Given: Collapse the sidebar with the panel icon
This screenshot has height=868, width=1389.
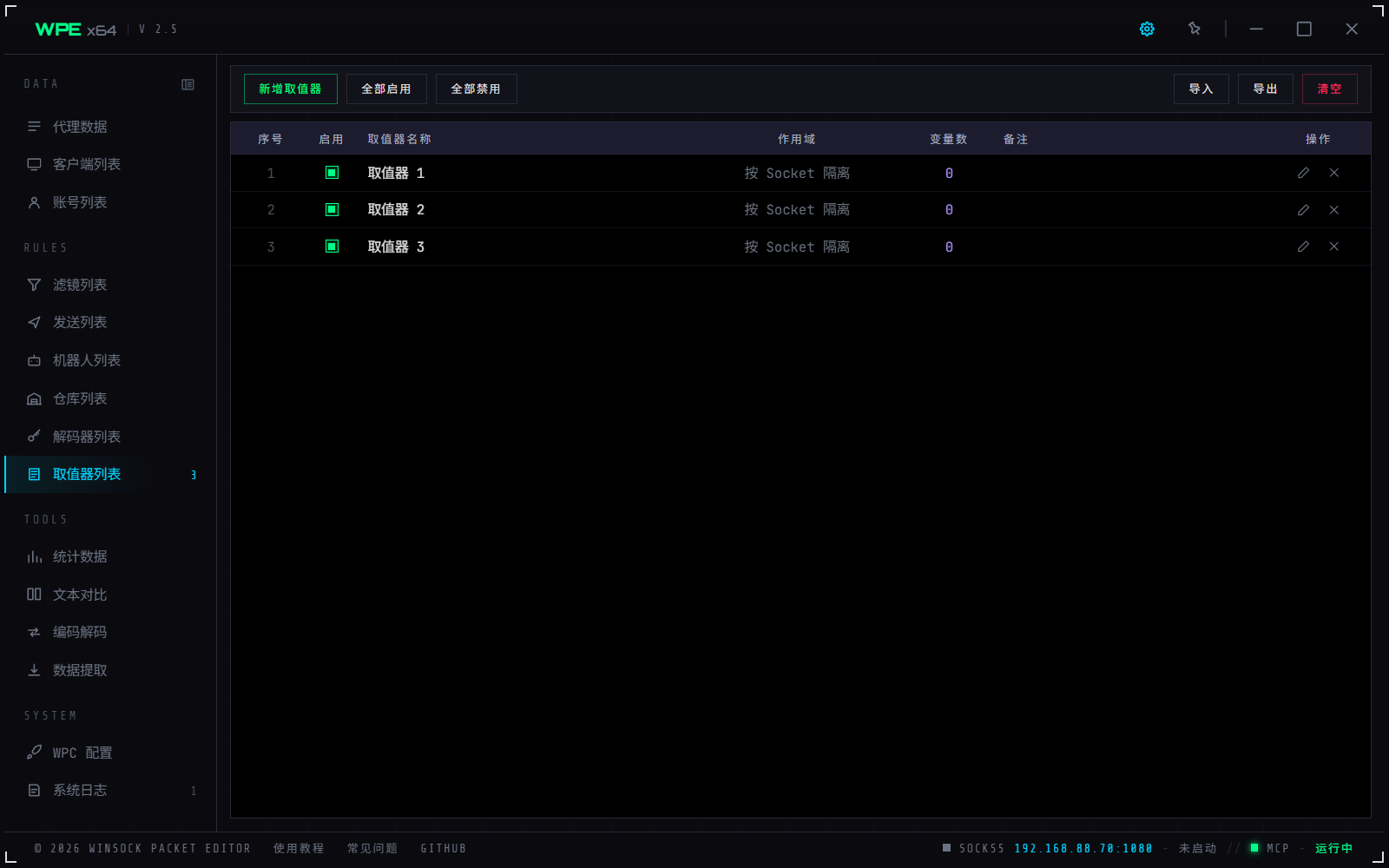Looking at the screenshot, I should point(188,84).
